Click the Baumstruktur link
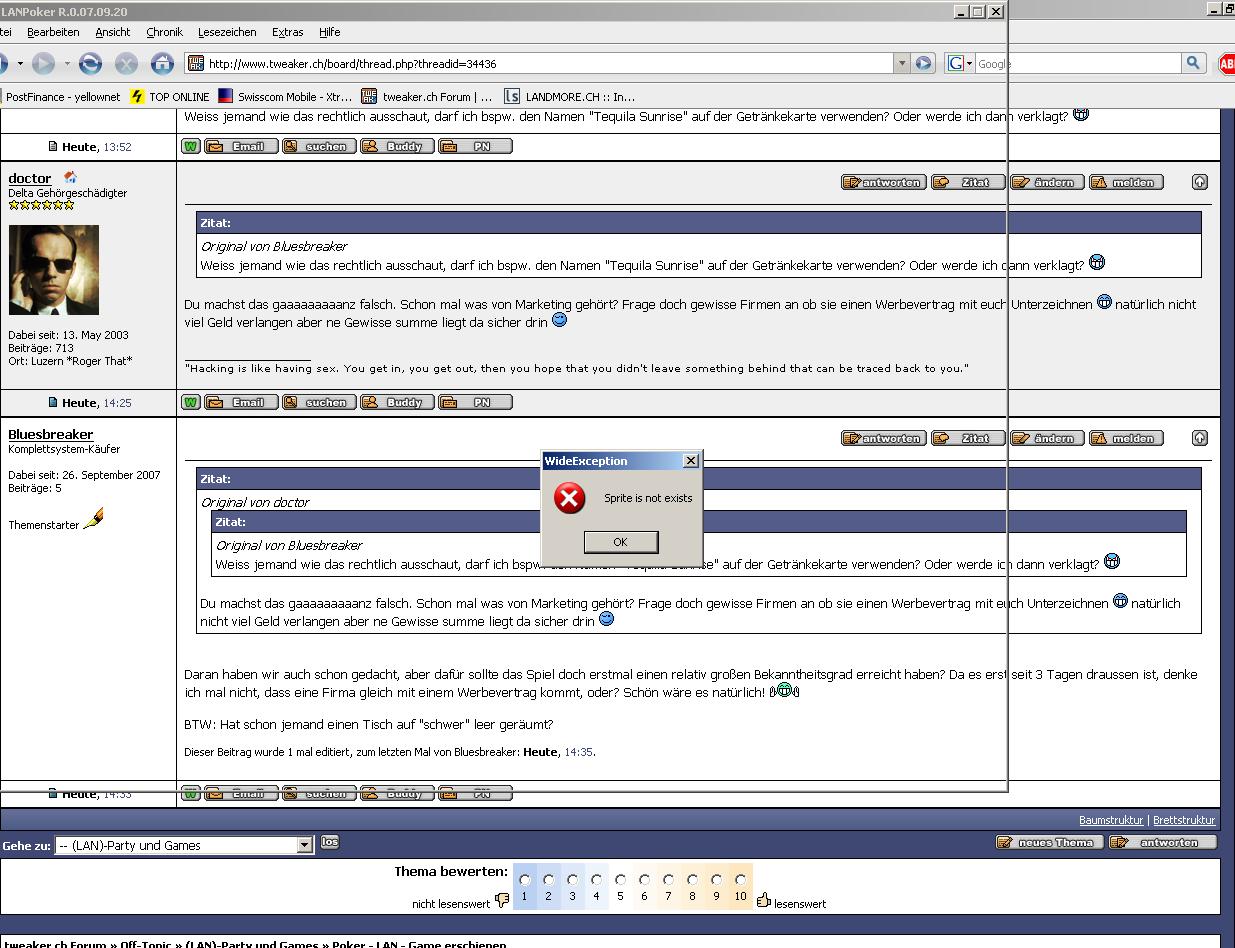 (1111, 820)
